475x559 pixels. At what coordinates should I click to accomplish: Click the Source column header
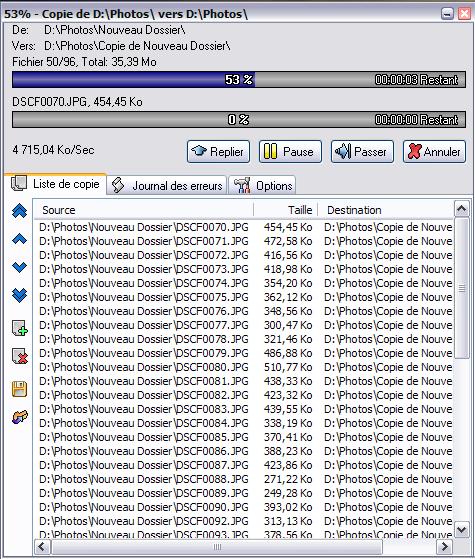tap(143, 210)
